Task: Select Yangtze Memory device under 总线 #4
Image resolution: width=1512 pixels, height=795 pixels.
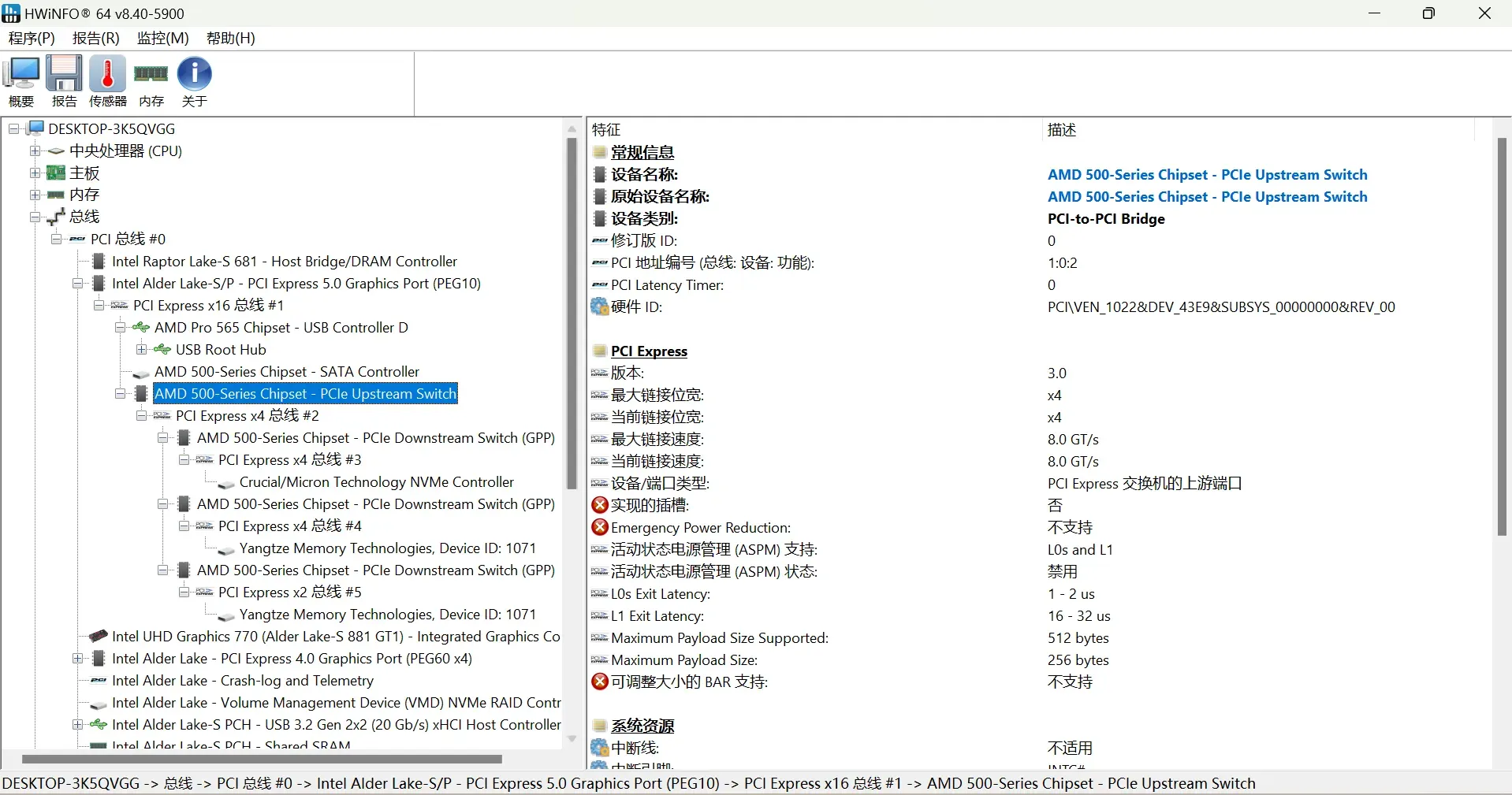Action: pyautogui.click(x=388, y=548)
